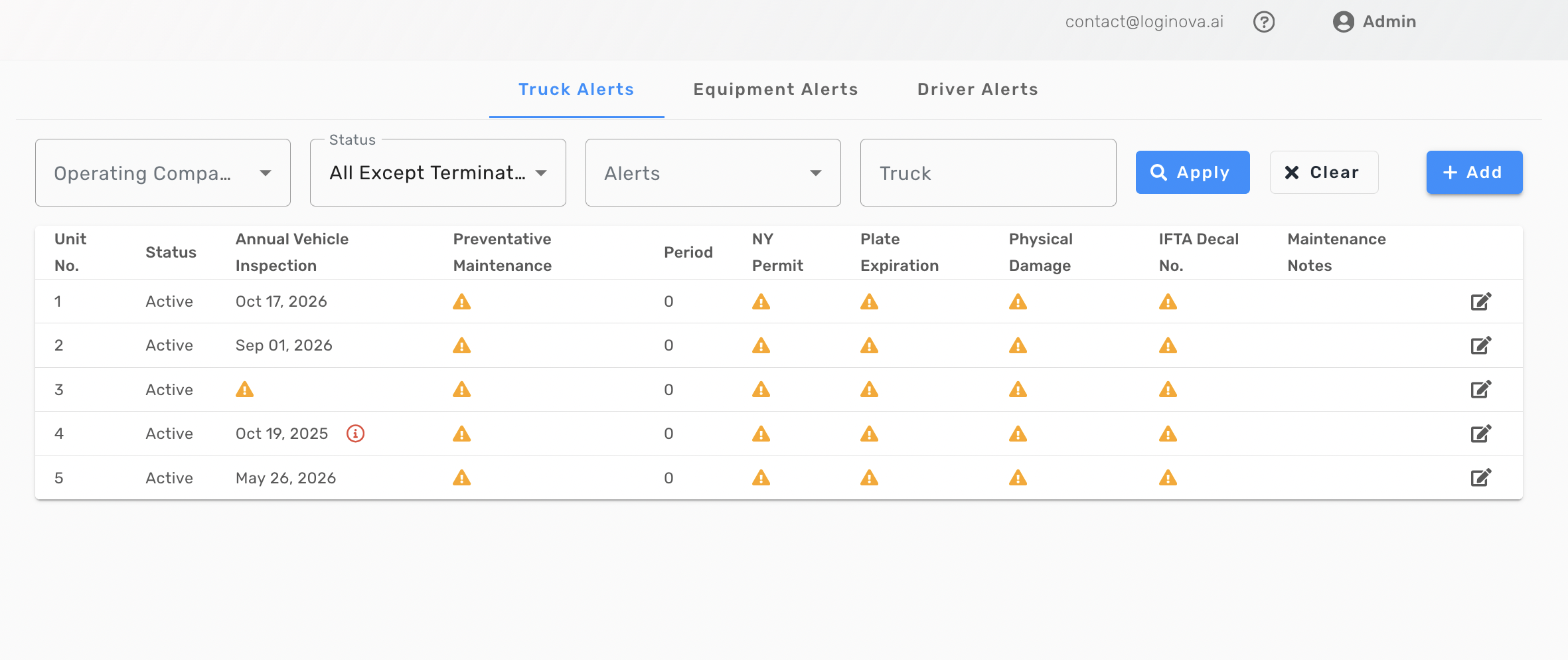Apply the current filters
Image resolution: width=1568 pixels, height=660 pixels.
tap(1192, 172)
